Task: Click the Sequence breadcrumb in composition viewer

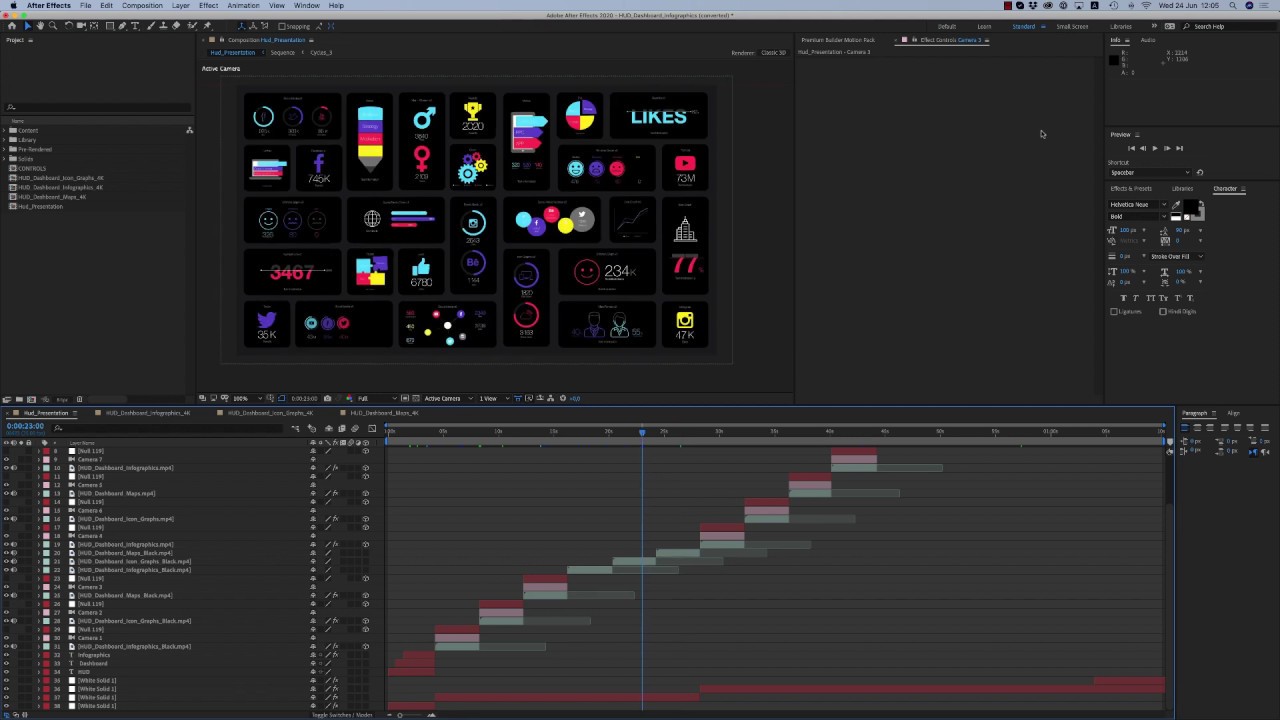Action: pyautogui.click(x=282, y=52)
